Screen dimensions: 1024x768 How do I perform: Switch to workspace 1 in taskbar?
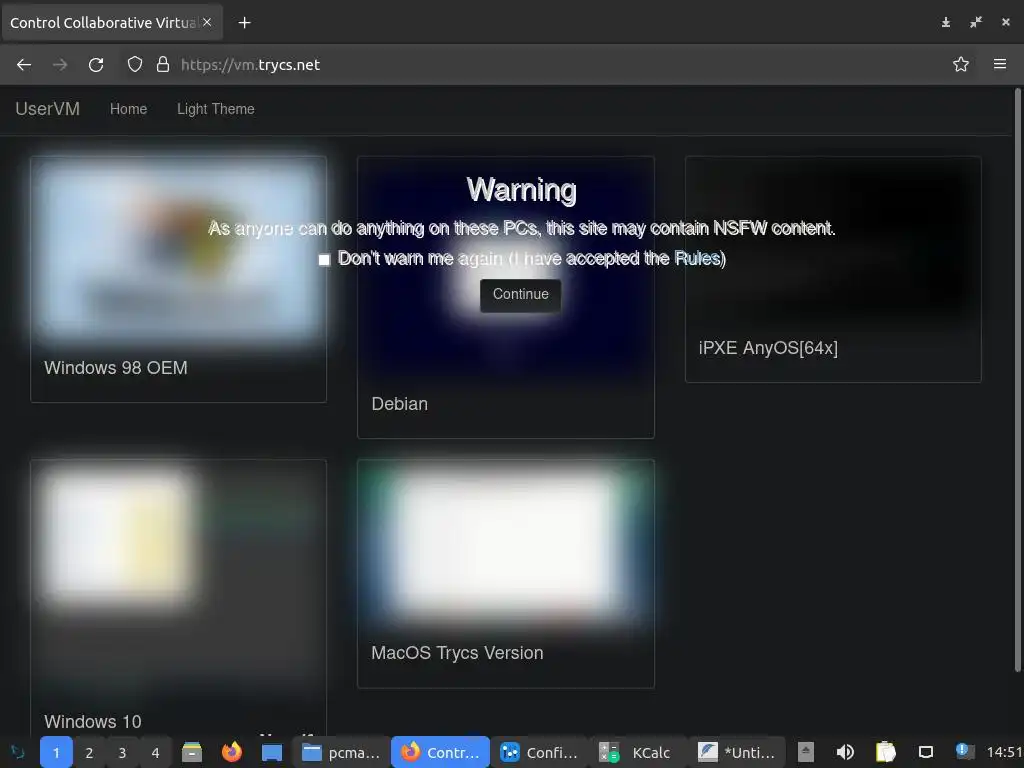point(56,752)
